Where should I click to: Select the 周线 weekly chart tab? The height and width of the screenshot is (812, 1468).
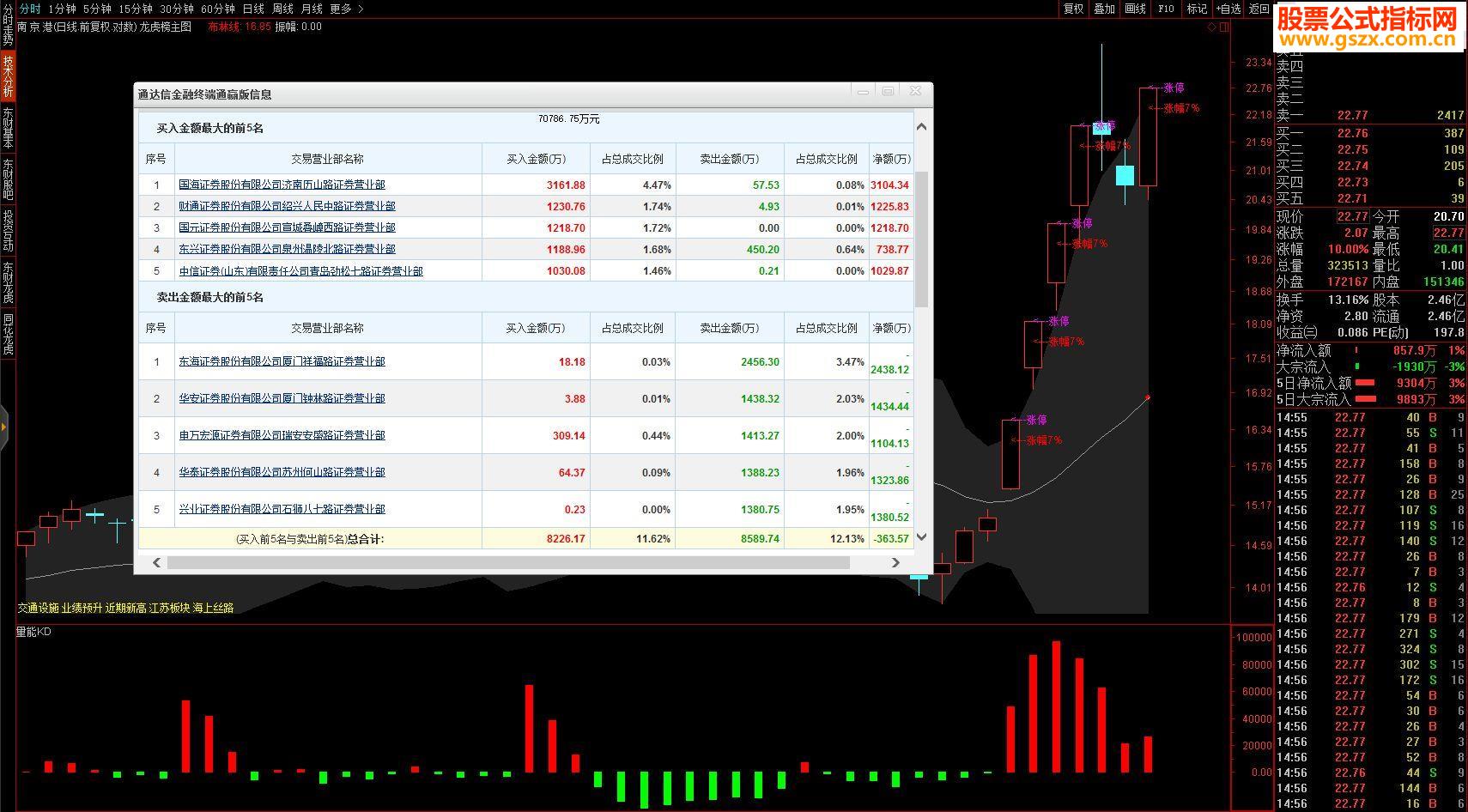pyautogui.click(x=282, y=9)
